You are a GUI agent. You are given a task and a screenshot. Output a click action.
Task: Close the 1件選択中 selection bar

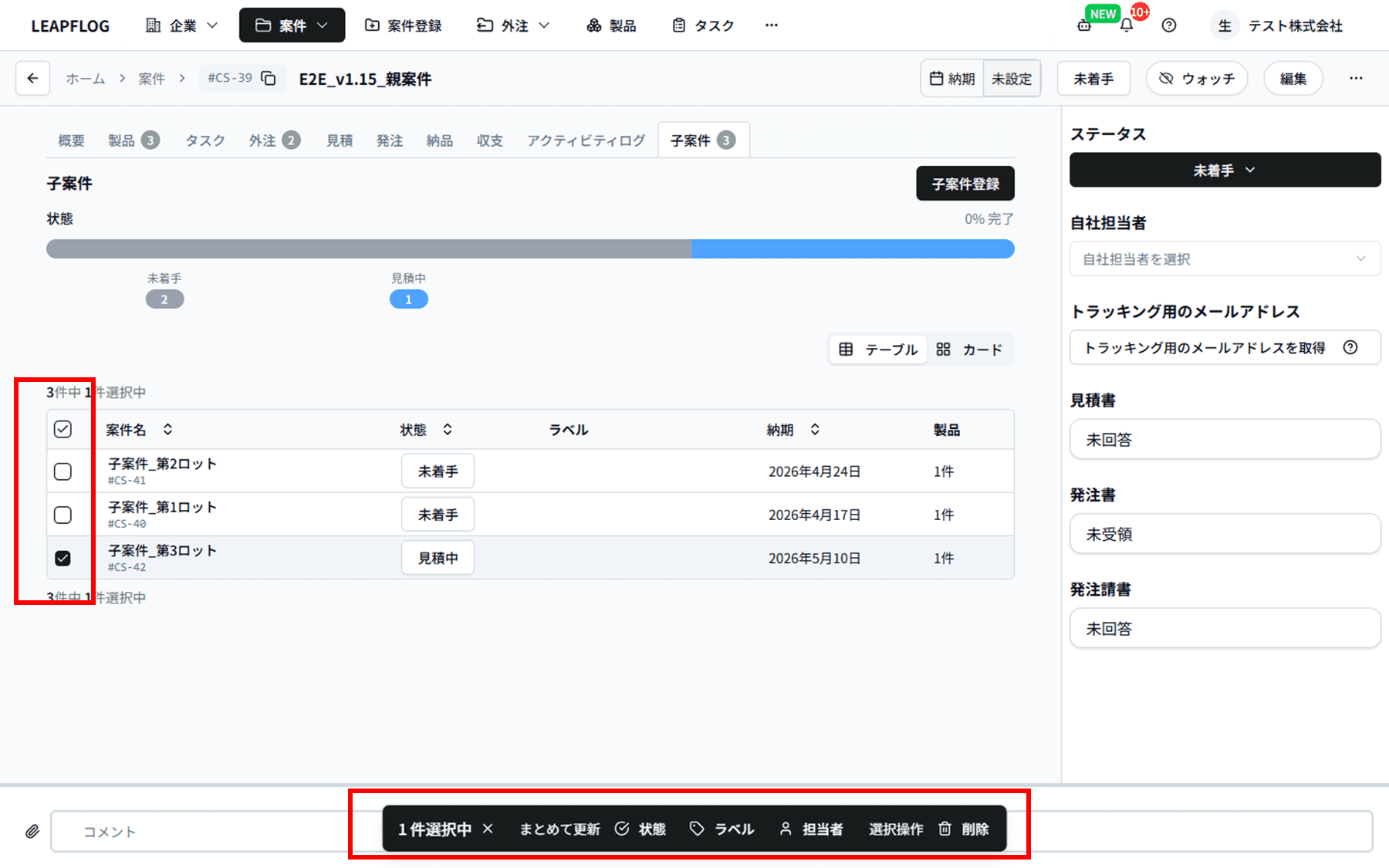488,829
